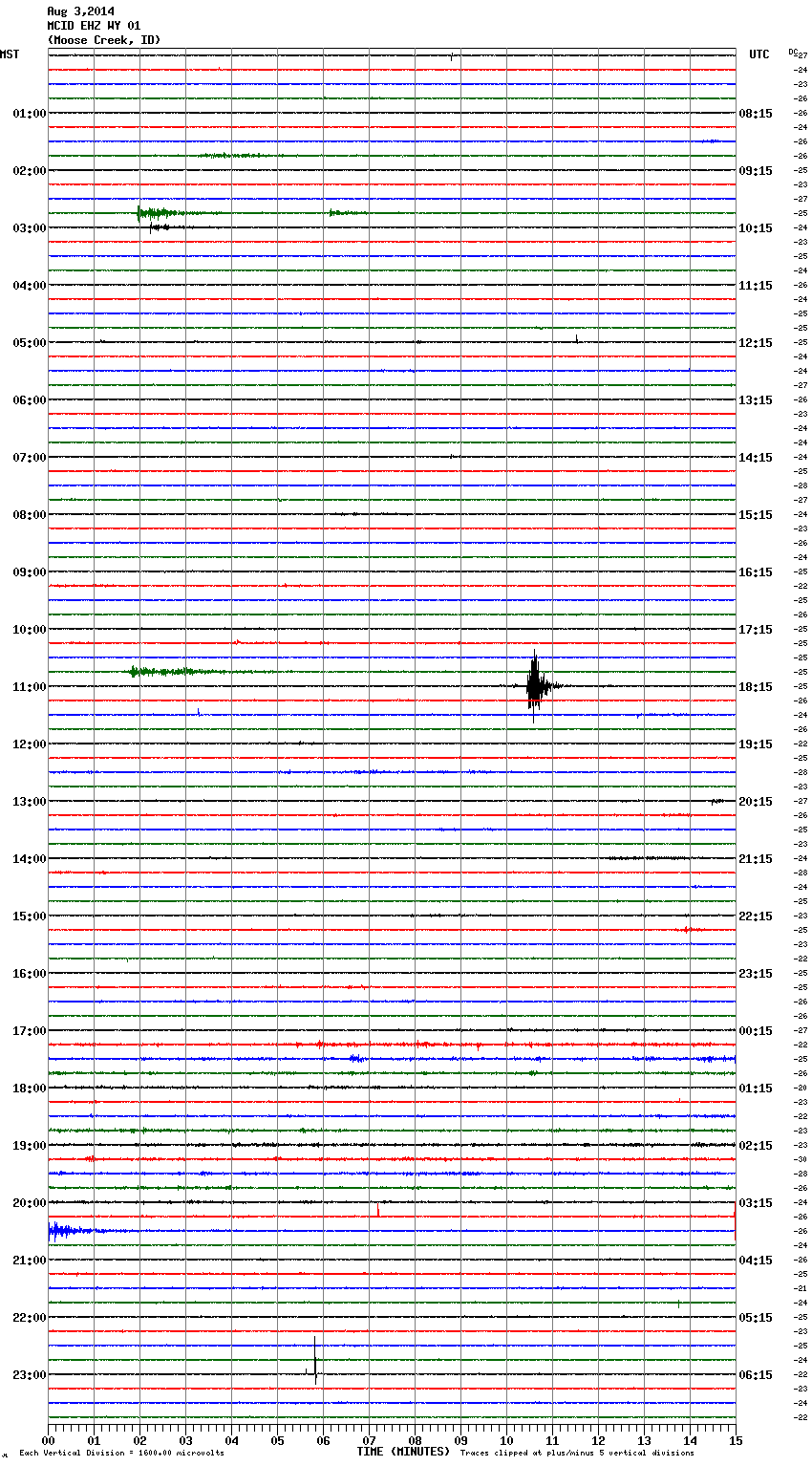Click the "Each Vertical Division = 1600.00 microvolts" note
The height and width of the screenshot is (1466, 812).
(121, 1454)
